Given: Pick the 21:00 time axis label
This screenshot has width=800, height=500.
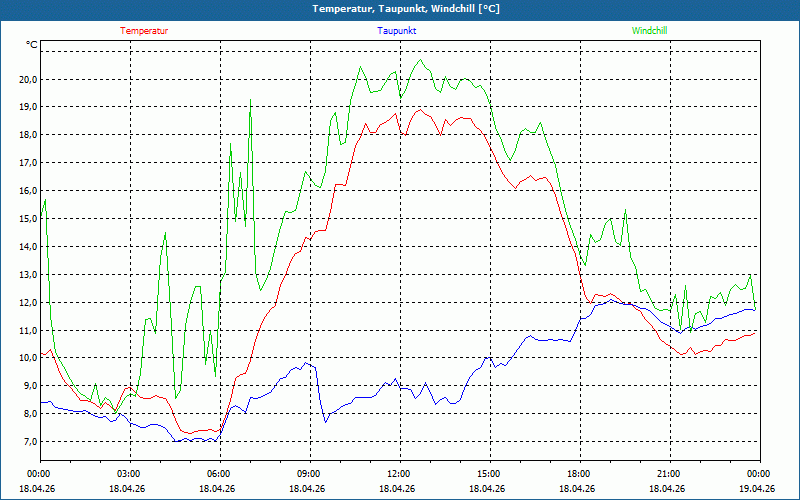Looking at the screenshot, I should click(x=668, y=474).
